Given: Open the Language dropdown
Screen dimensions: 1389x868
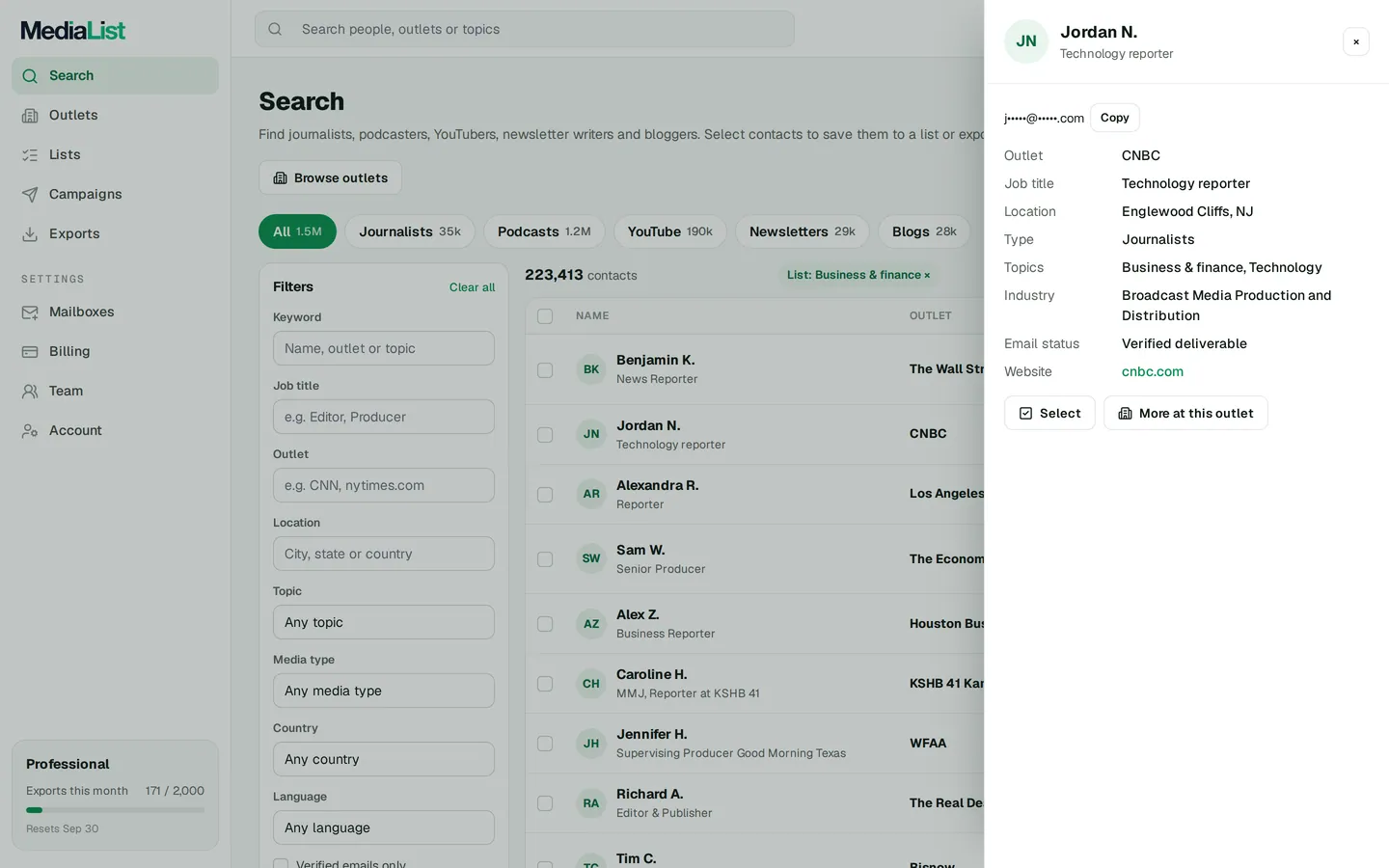Looking at the screenshot, I should coord(384,827).
